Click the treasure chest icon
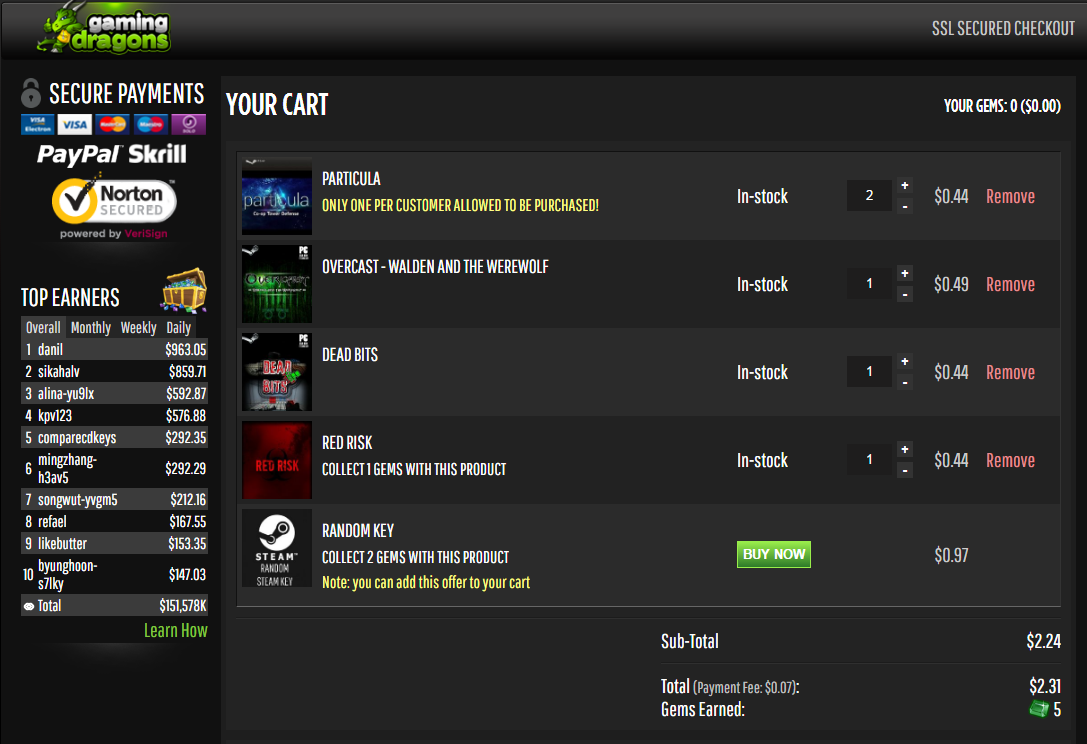The image size is (1087, 744). (x=184, y=289)
